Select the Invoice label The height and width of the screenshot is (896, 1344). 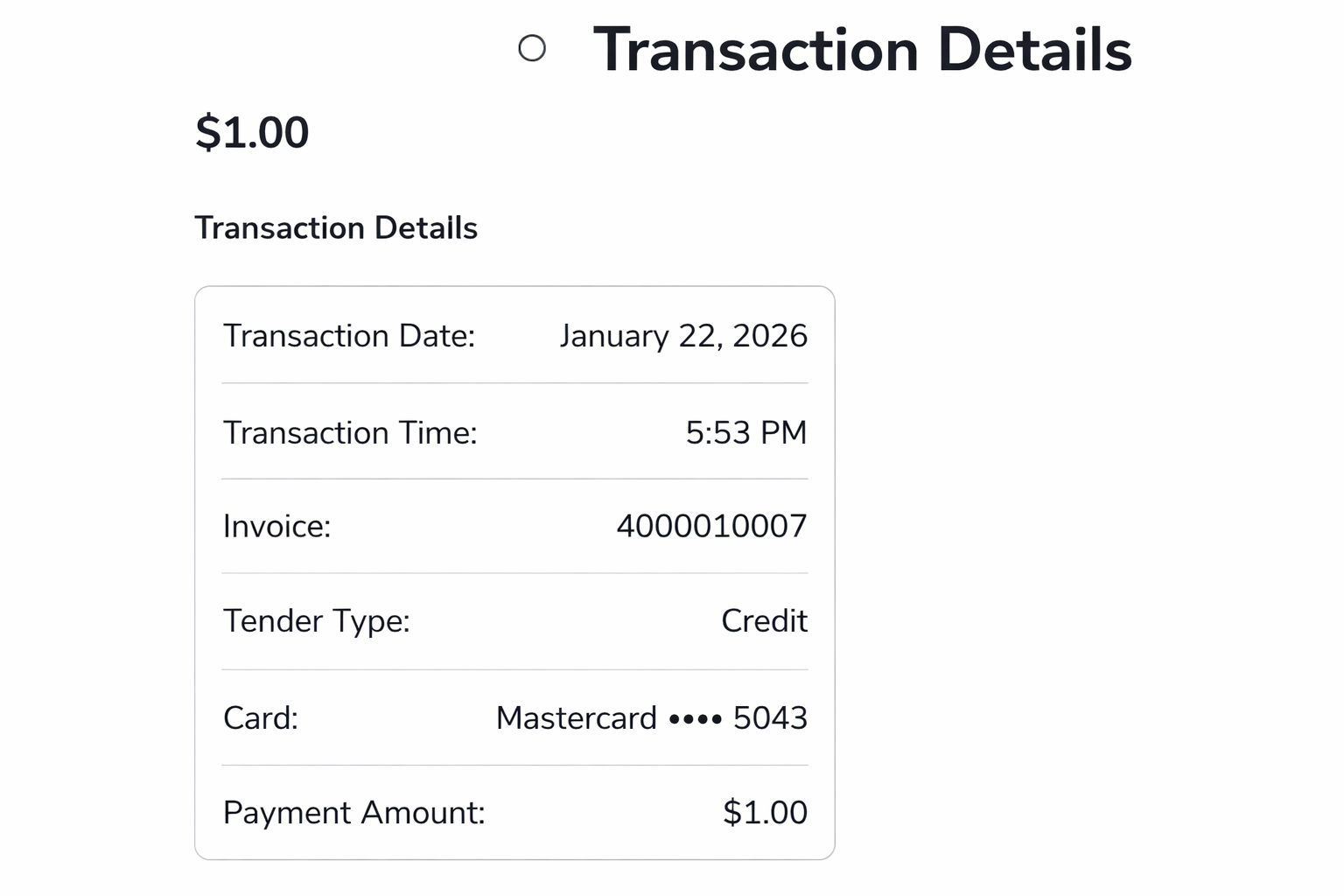(276, 527)
